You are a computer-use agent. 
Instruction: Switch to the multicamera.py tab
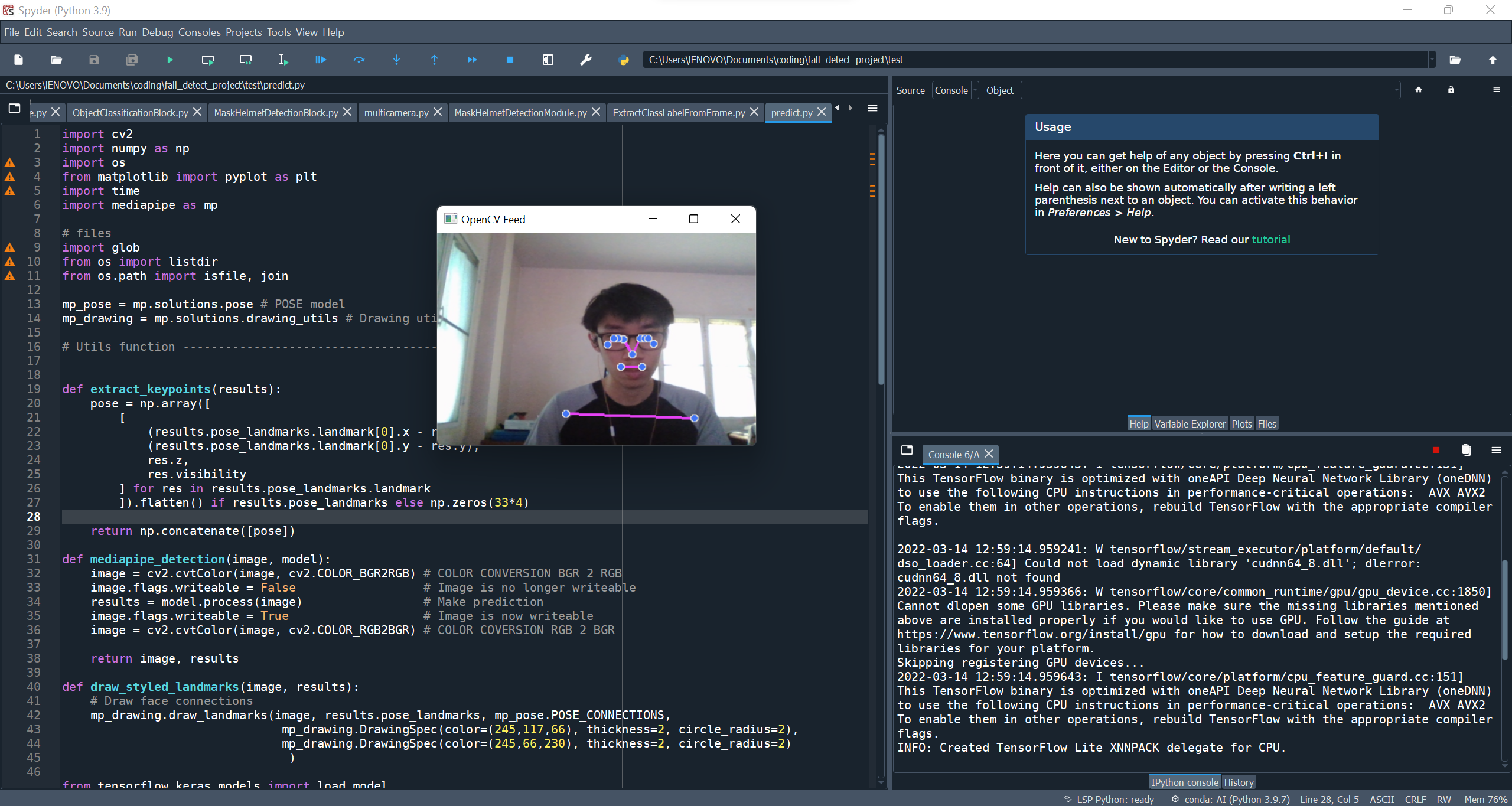(x=396, y=112)
